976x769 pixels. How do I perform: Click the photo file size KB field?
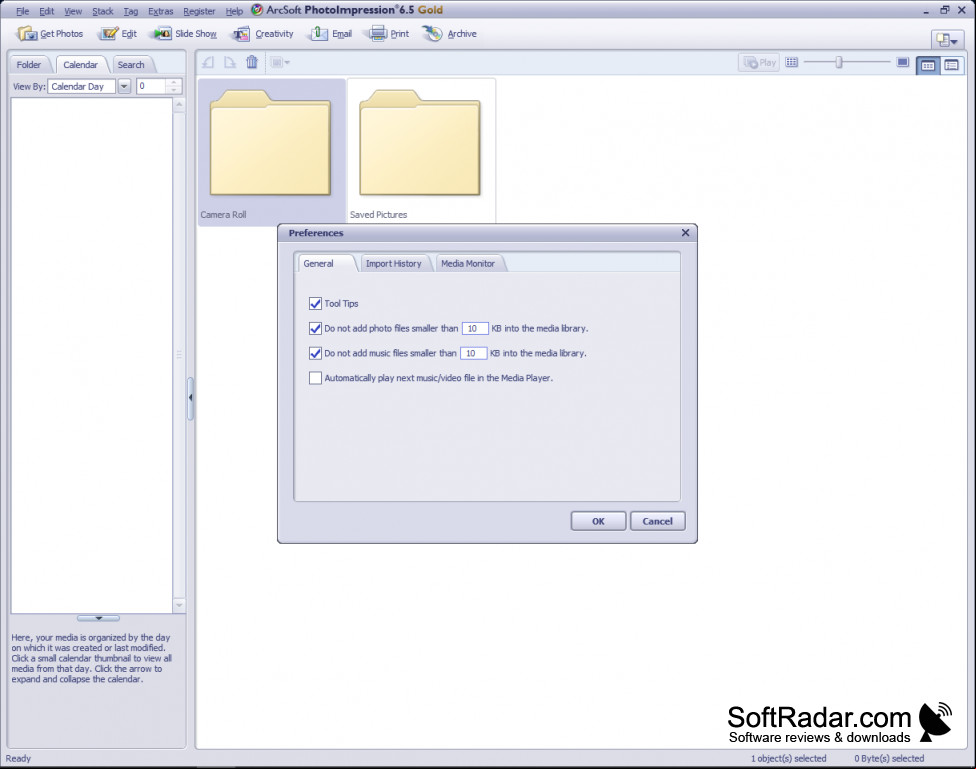tap(475, 328)
